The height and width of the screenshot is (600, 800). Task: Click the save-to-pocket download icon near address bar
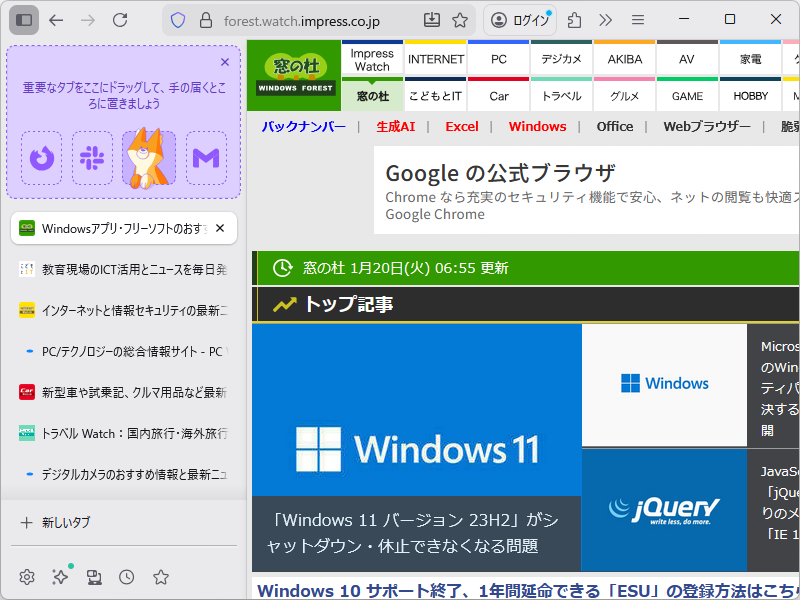point(431,19)
